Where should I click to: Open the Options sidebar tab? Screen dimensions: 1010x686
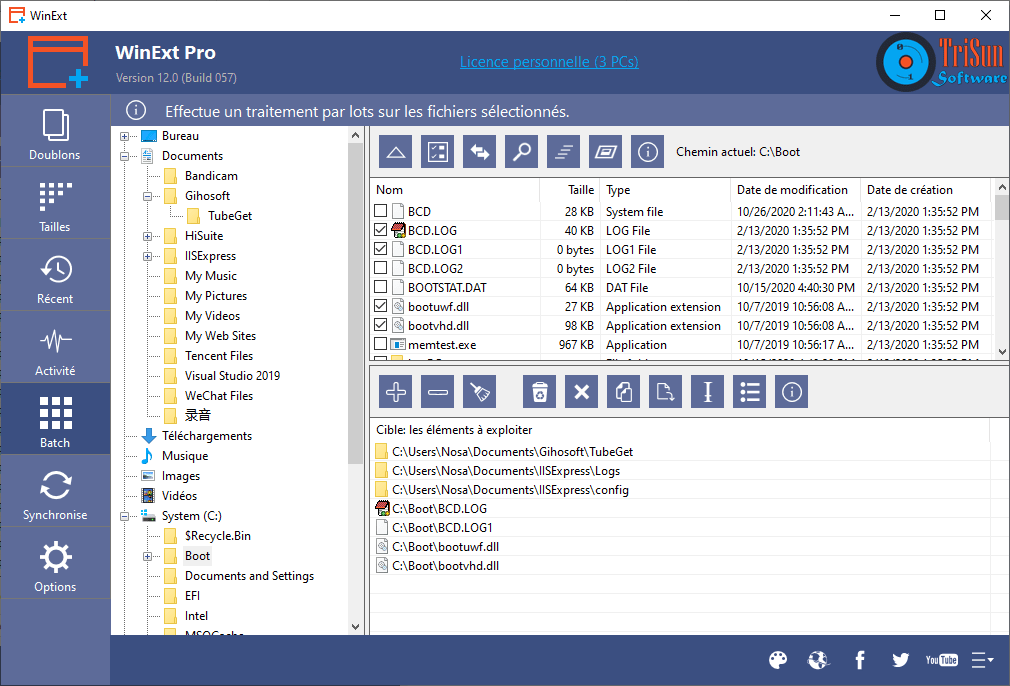[55, 564]
